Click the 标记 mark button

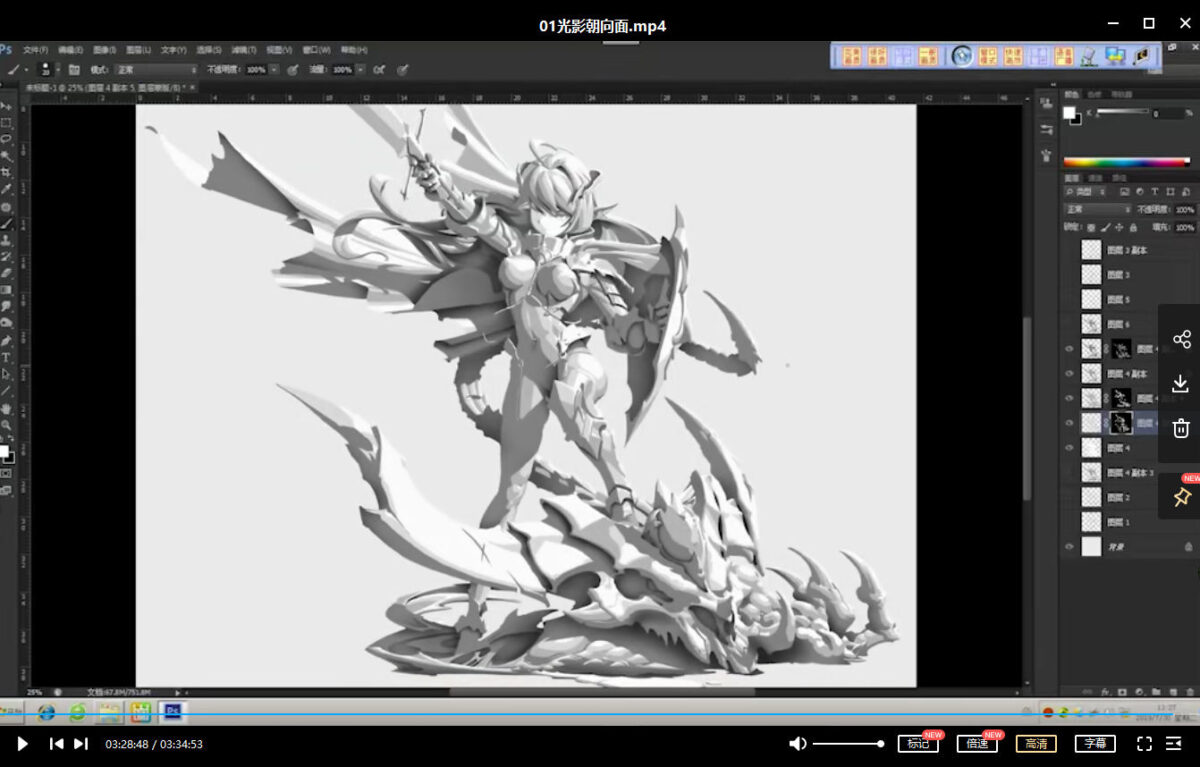click(919, 743)
